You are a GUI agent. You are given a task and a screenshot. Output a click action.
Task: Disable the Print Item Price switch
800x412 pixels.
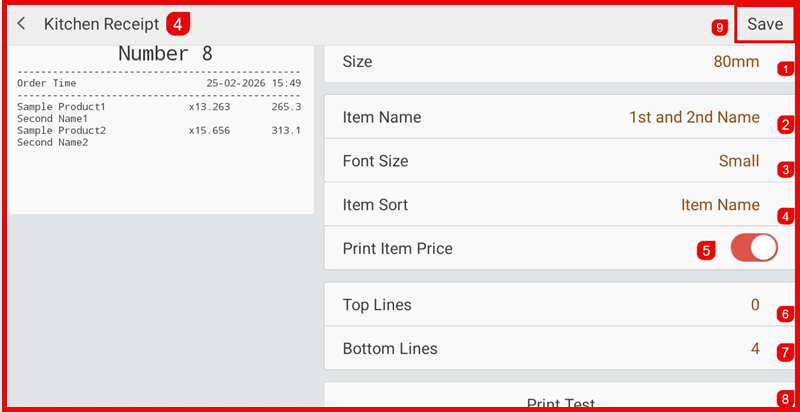click(754, 248)
